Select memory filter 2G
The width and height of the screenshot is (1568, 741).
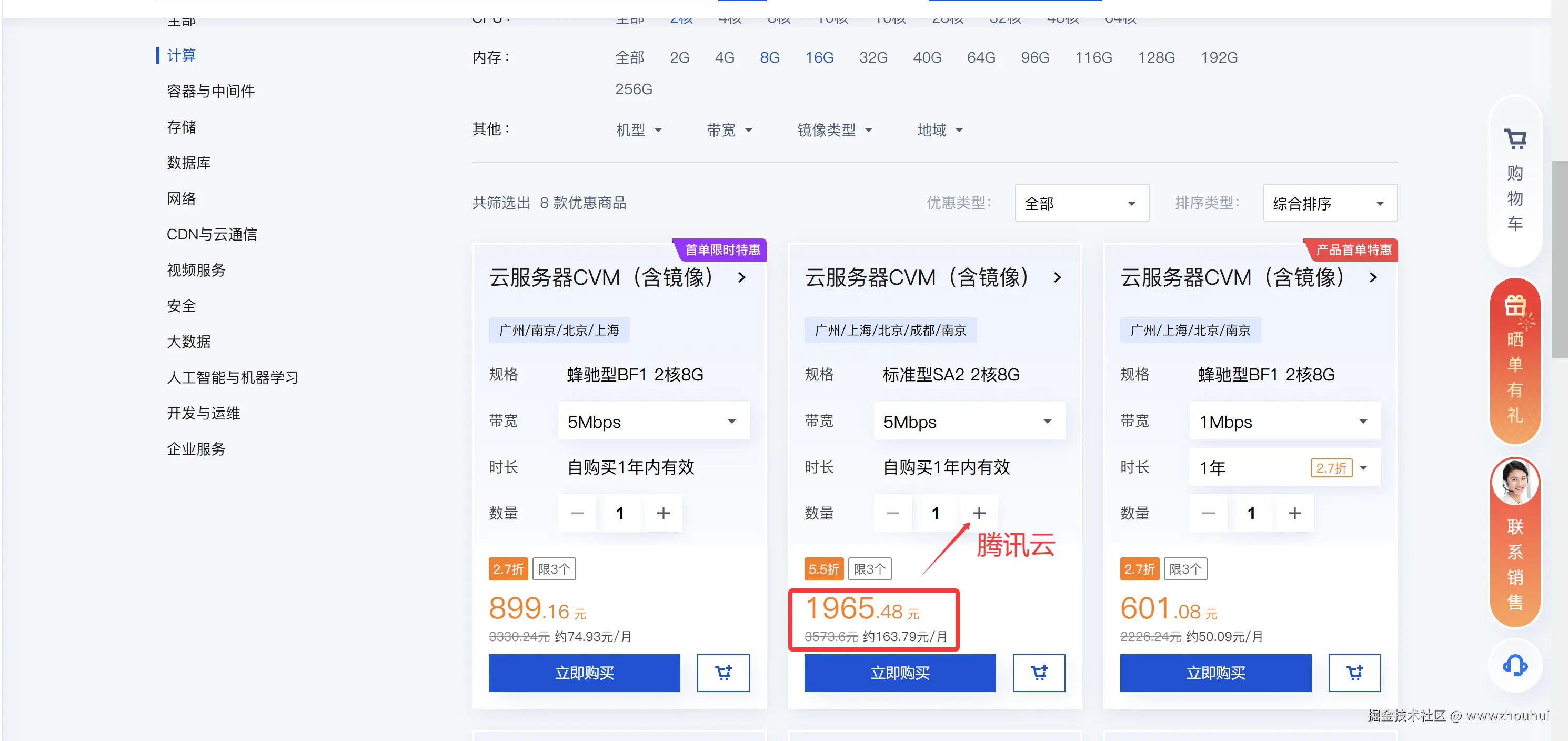679,57
